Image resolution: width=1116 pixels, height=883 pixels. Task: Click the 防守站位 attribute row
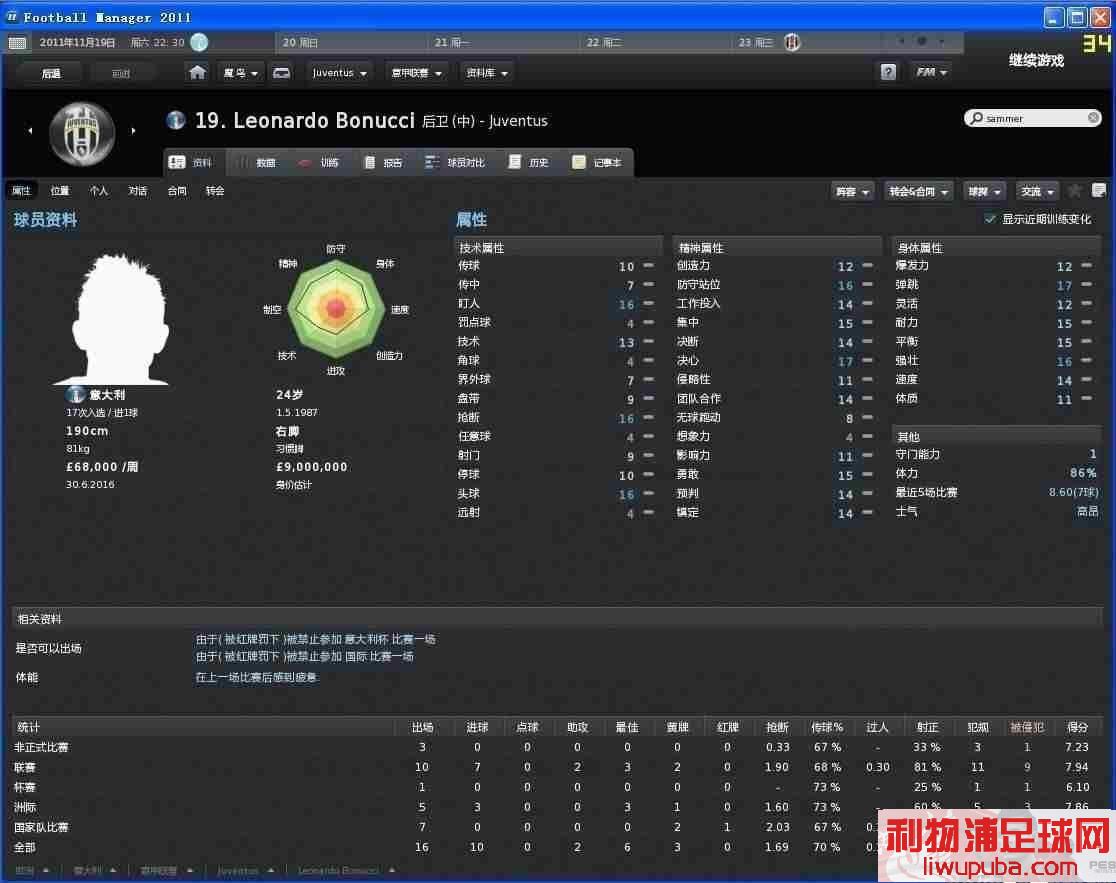776,285
